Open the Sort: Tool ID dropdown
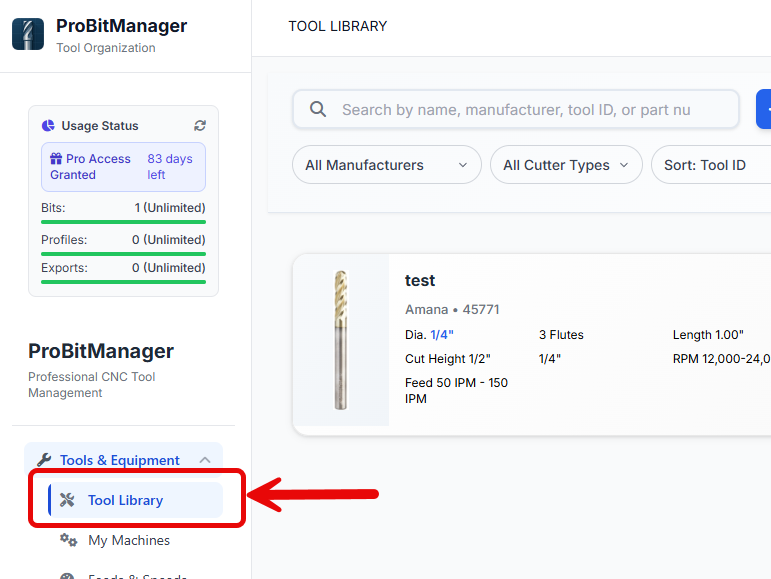This screenshot has width=771, height=579. 711,165
